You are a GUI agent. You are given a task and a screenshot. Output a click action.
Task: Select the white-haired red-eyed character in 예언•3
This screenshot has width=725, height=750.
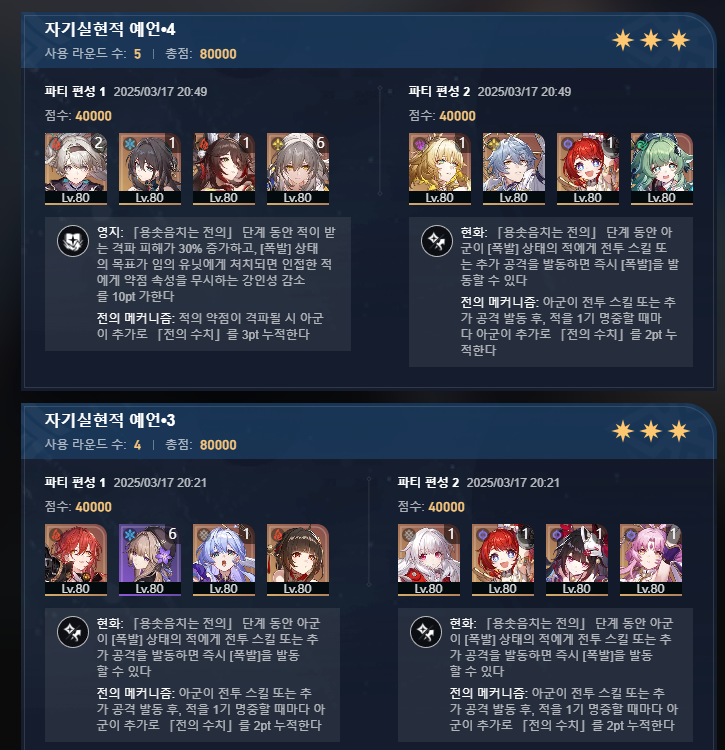coord(428,560)
